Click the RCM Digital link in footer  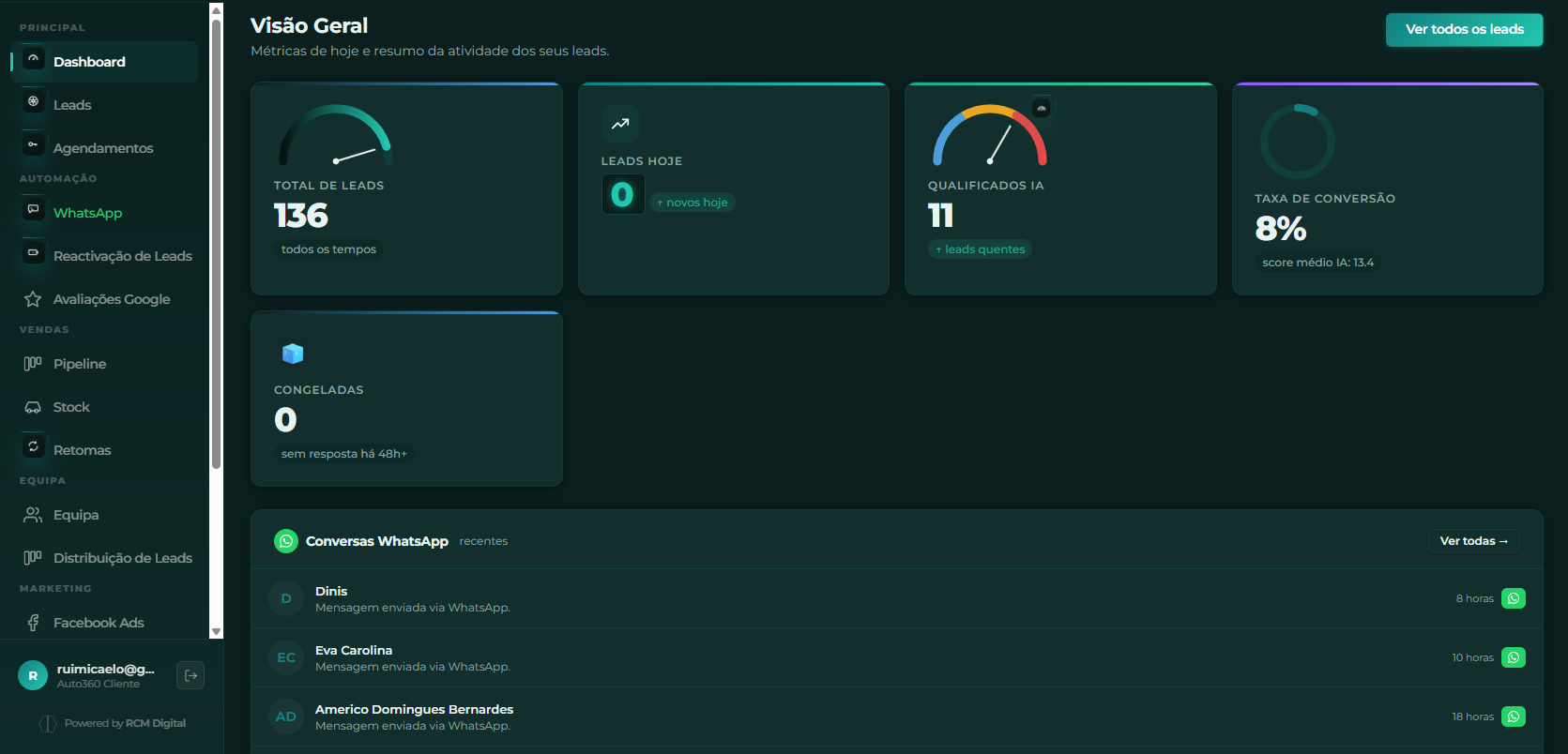(156, 723)
